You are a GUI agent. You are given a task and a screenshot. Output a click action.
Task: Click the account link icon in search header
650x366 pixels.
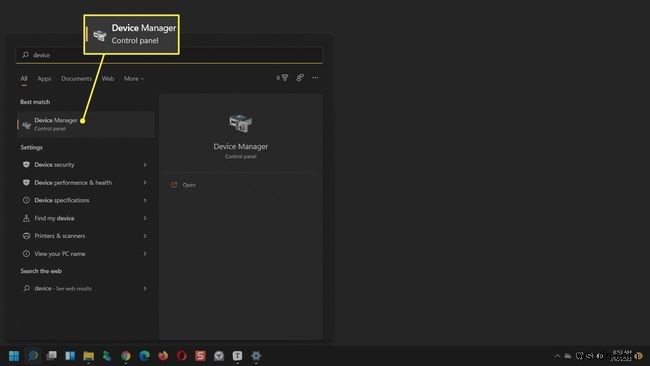tap(300, 78)
